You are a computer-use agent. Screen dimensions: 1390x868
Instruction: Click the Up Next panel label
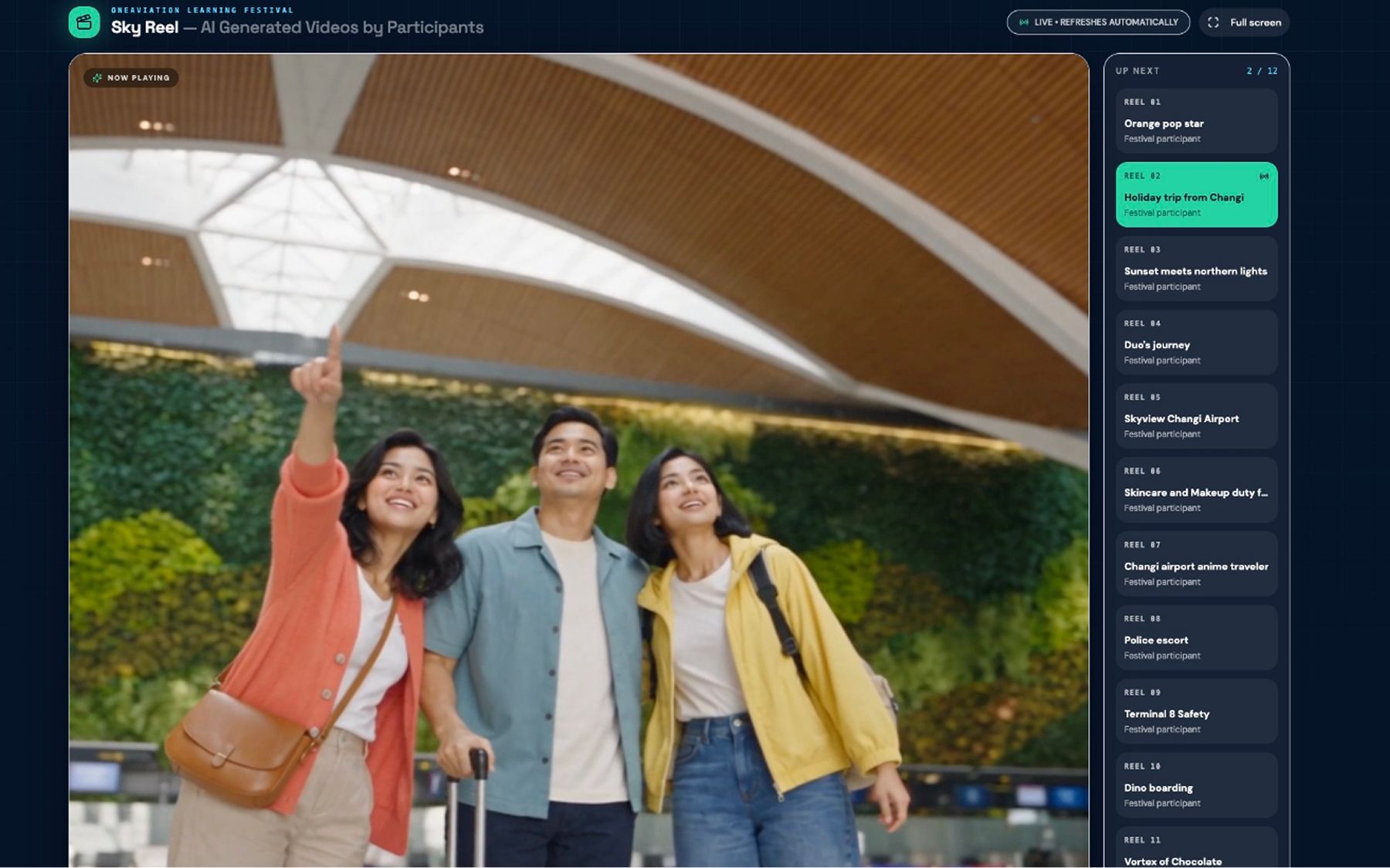tap(1137, 71)
